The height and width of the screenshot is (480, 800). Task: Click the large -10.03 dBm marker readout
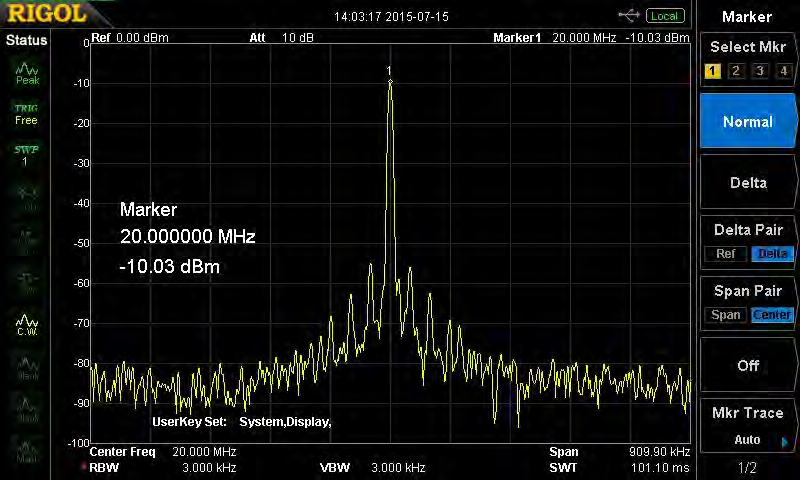point(169,266)
